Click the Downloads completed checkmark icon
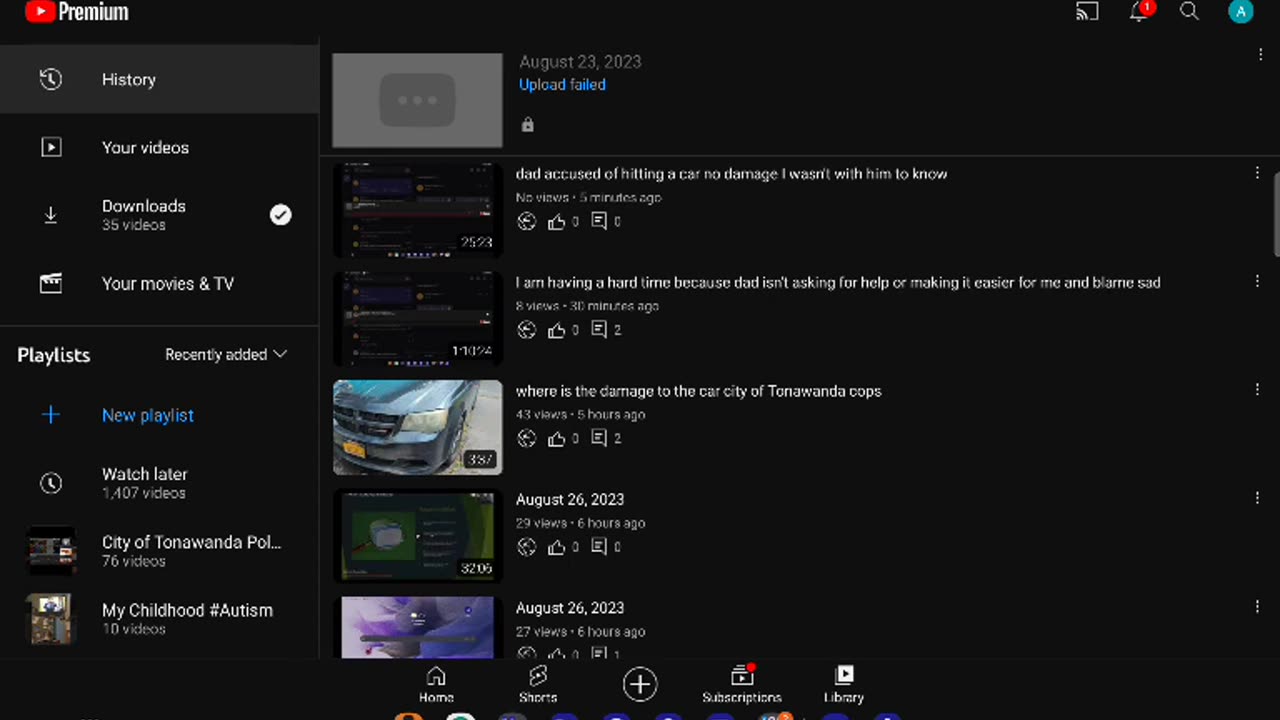Screen dimensions: 1280x720 coord(281,215)
